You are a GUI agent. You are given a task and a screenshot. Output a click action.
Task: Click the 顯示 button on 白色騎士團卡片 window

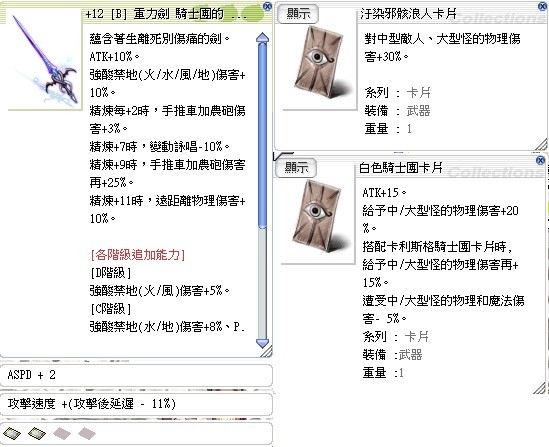click(x=296, y=168)
